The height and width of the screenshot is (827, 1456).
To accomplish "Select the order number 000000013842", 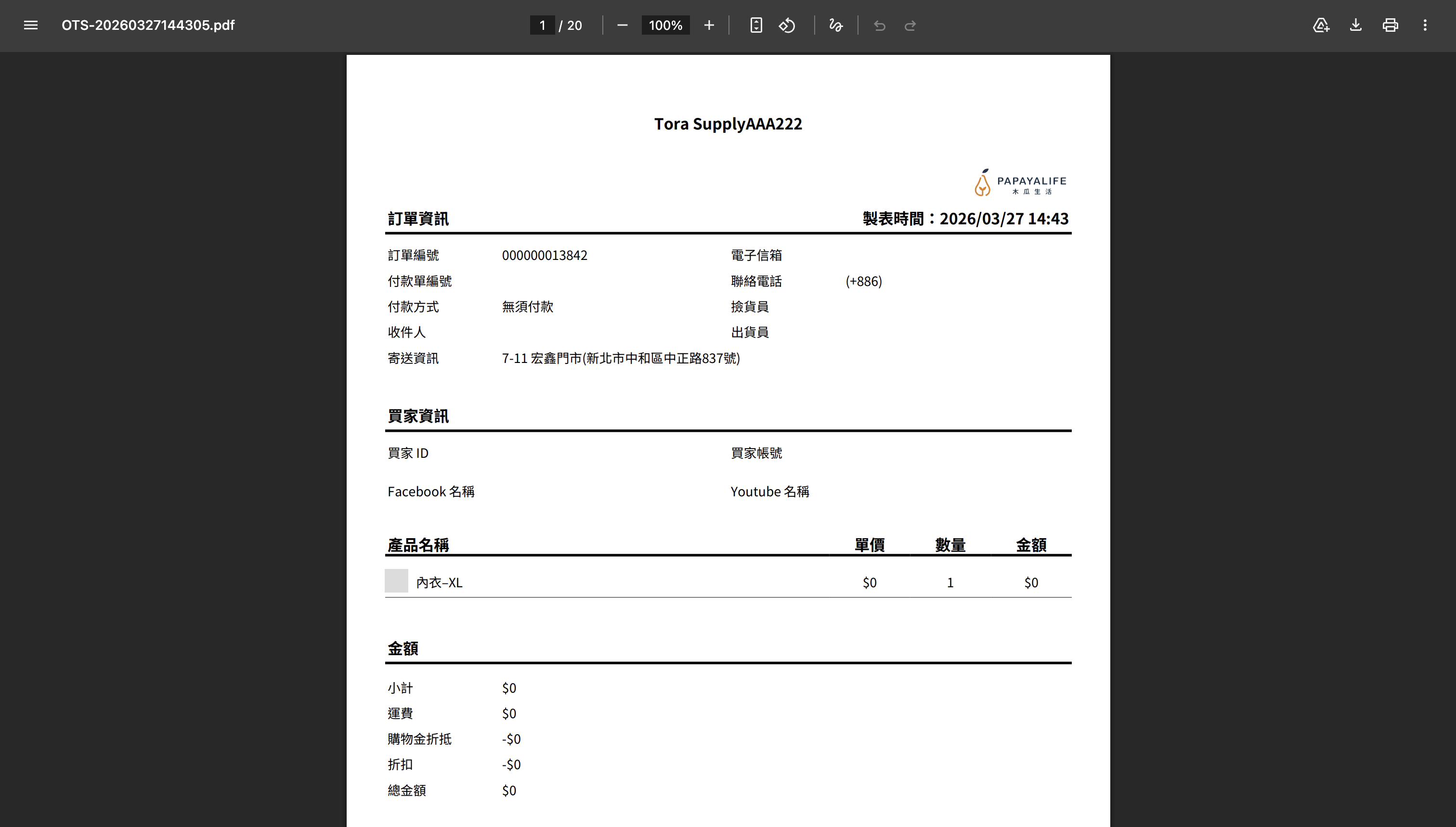I will tap(545, 255).
